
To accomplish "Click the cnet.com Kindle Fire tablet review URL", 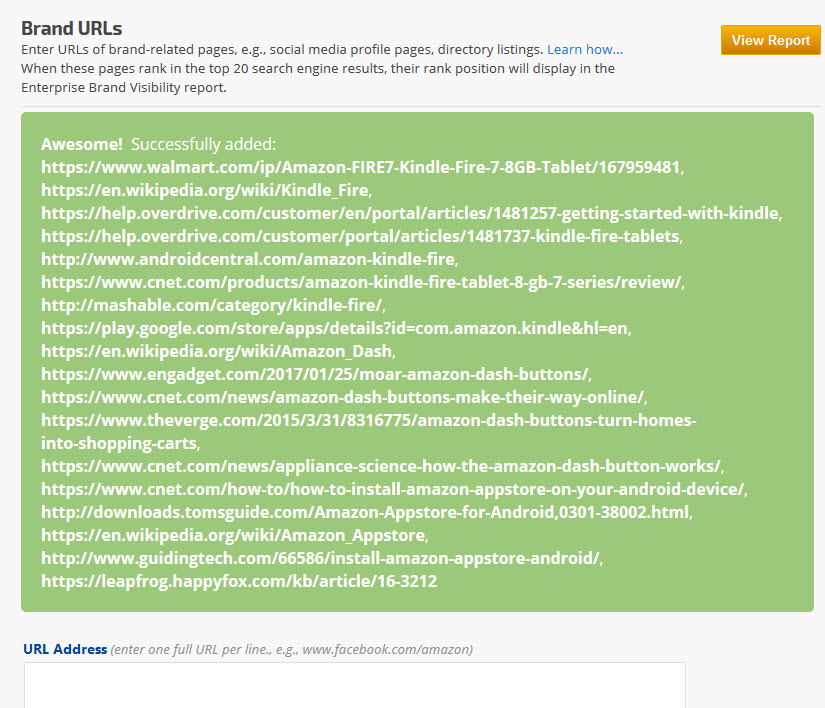I will [x=361, y=282].
